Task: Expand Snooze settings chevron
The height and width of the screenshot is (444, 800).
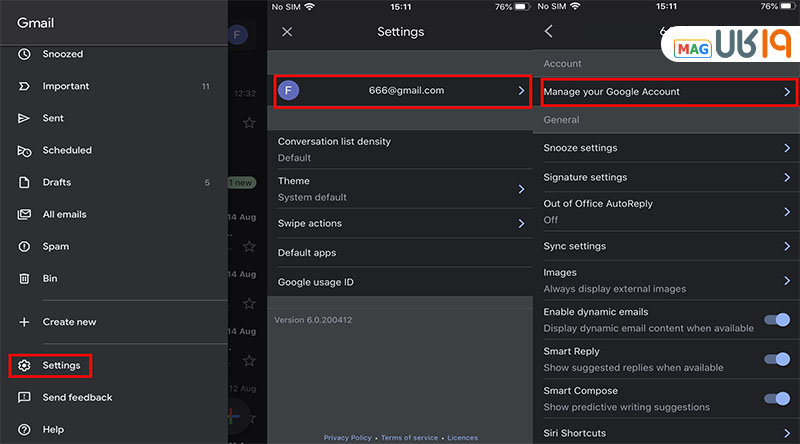Action: pyautogui.click(x=787, y=148)
